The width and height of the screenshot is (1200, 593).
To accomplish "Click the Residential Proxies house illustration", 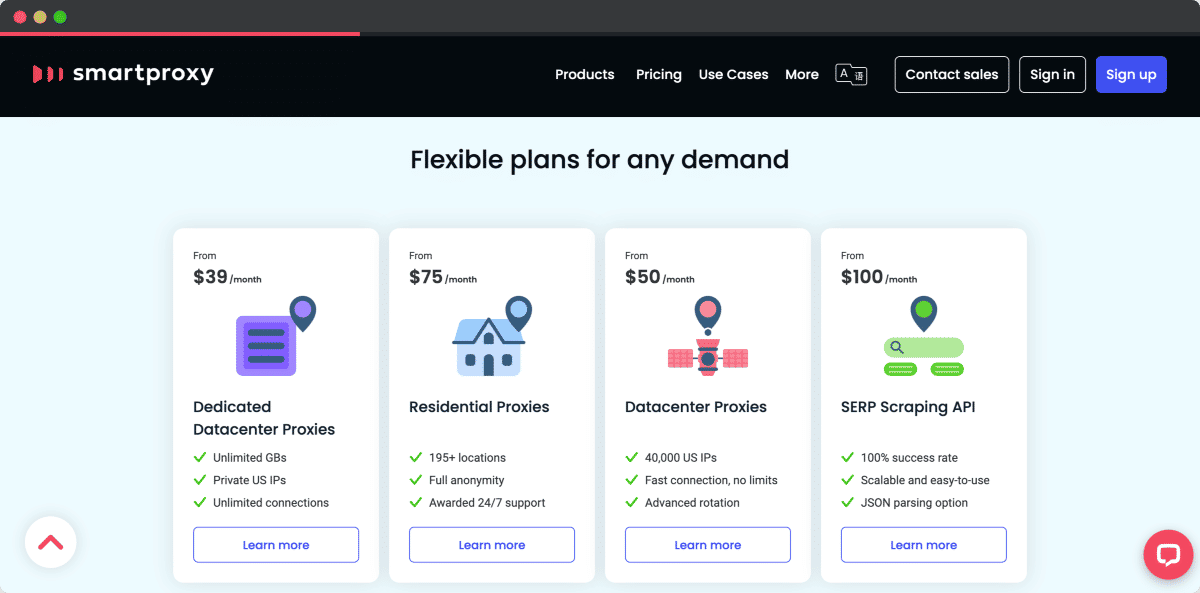I will pyautogui.click(x=488, y=345).
